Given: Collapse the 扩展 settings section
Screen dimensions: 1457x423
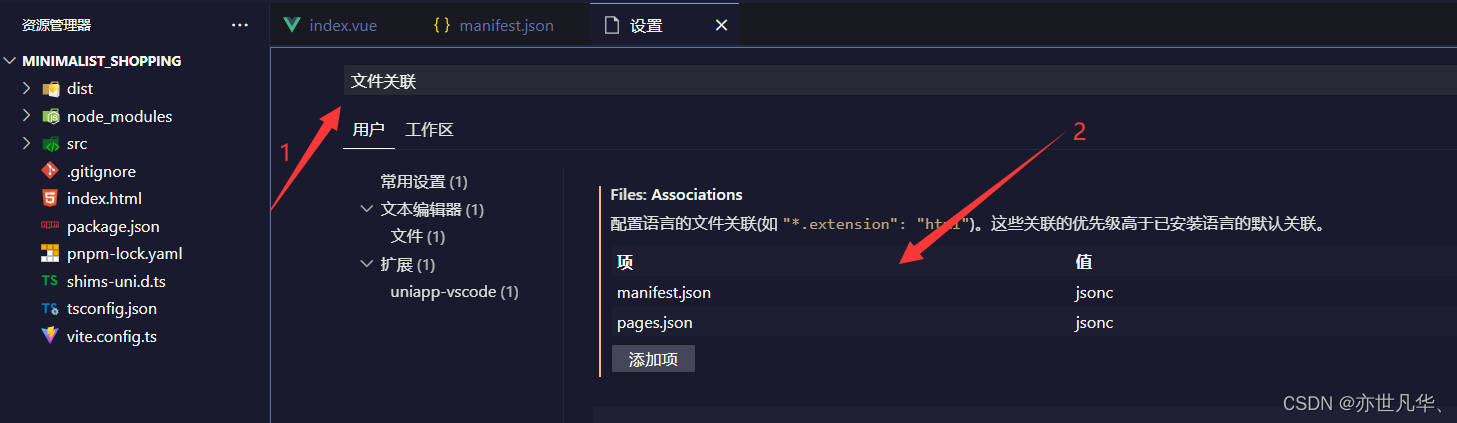Looking at the screenshot, I should [x=366, y=265].
